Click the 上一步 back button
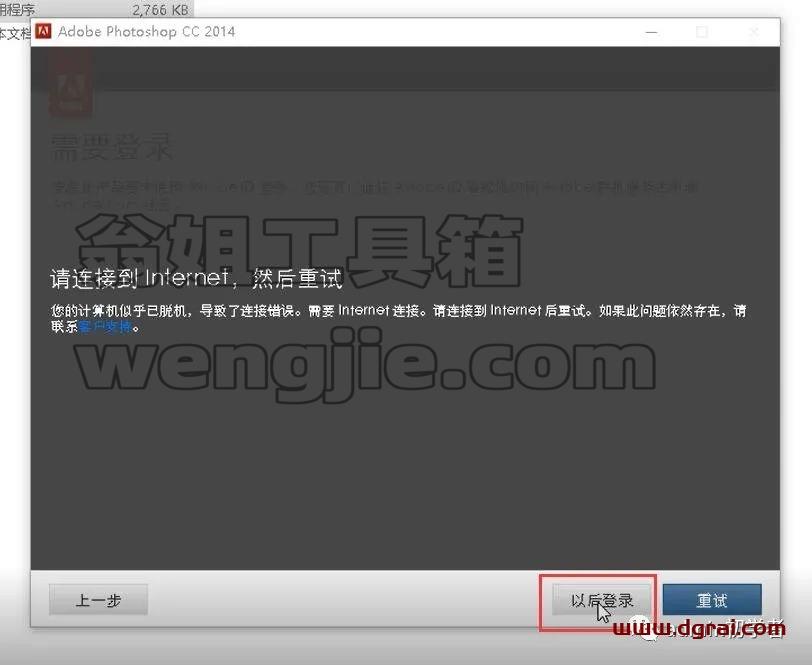 pos(98,600)
